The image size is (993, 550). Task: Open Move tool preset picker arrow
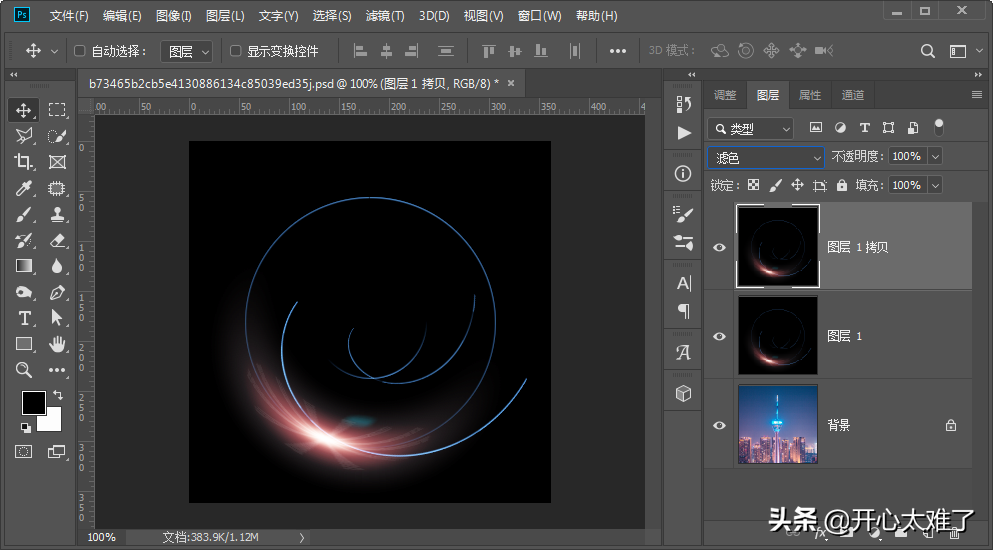tap(54, 51)
